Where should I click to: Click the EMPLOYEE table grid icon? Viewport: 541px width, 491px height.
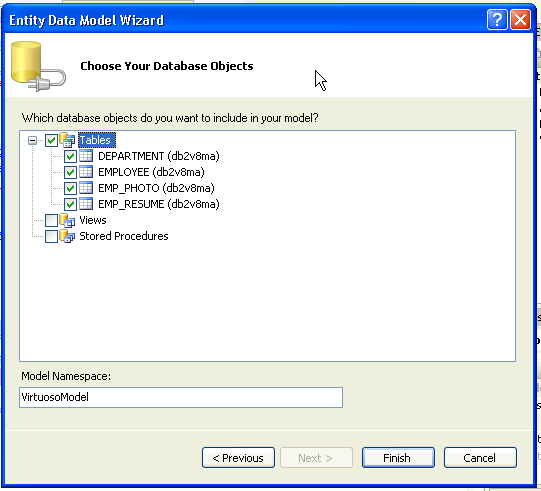click(86, 172)
